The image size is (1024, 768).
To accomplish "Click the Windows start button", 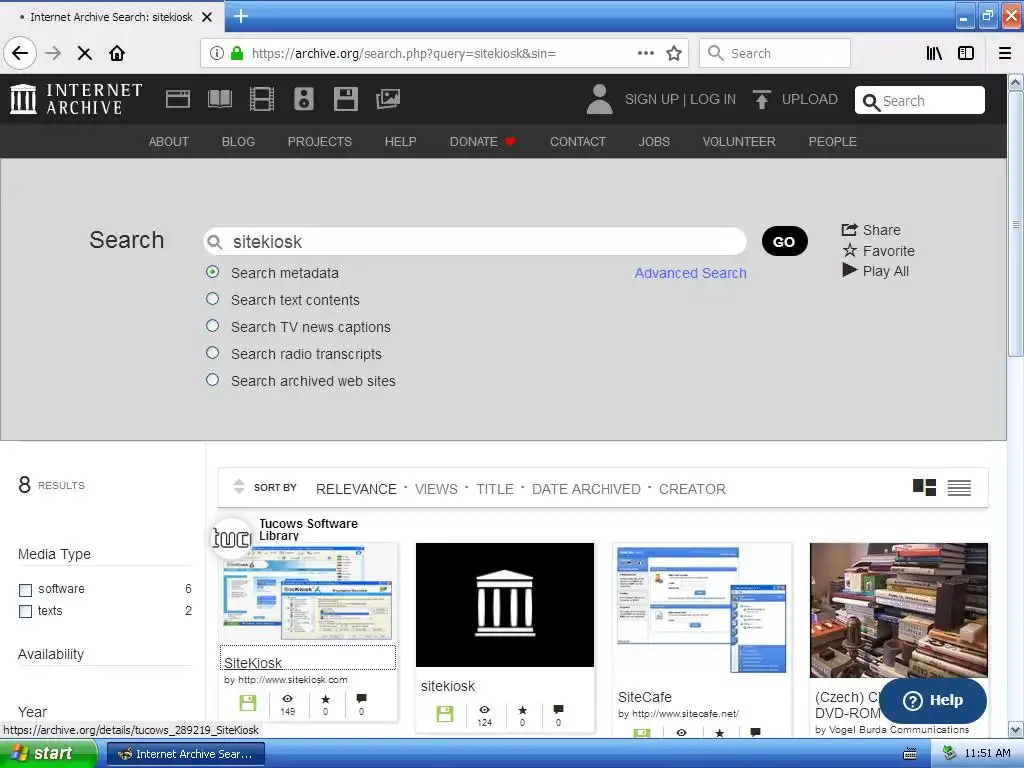I will pos(48,754).
